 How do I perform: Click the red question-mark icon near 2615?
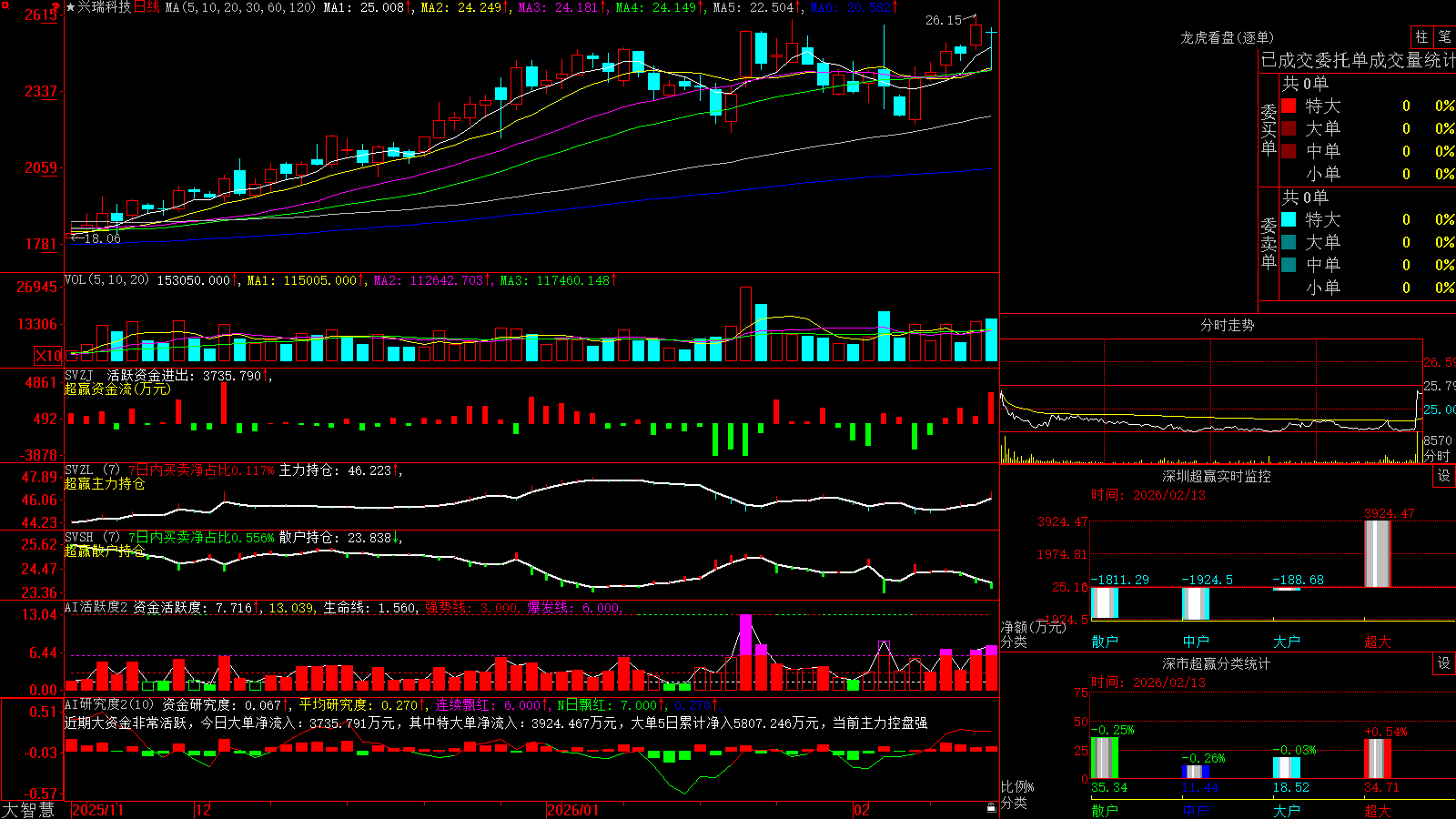pos(56,9)
